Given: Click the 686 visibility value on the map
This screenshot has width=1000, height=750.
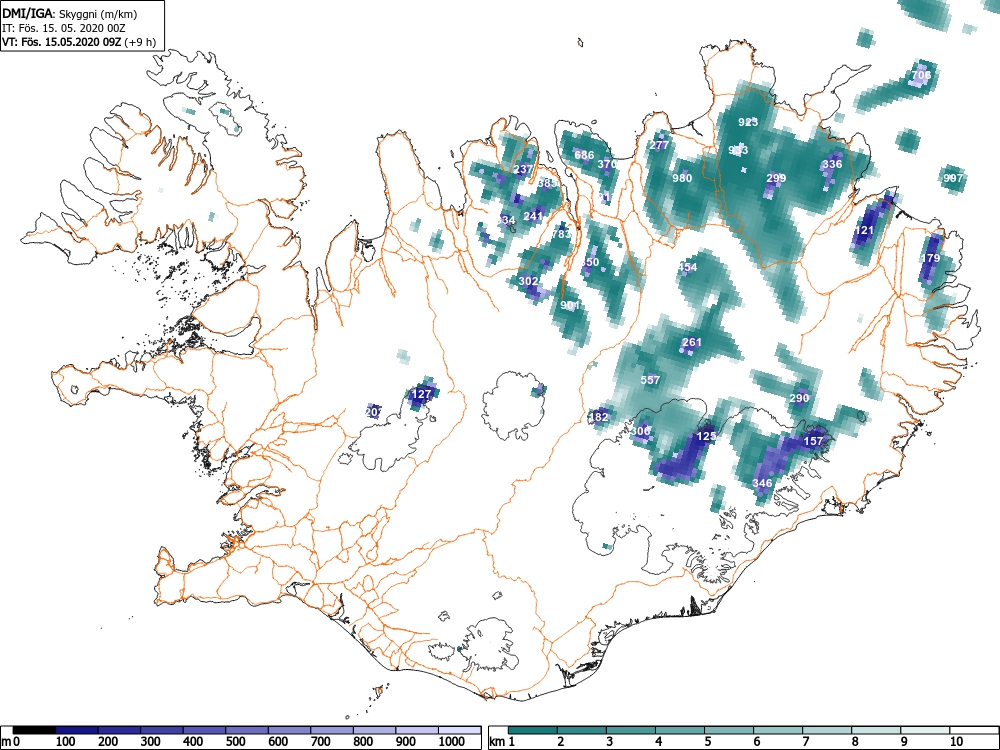Looking at the screenshot, I should 584,155.
